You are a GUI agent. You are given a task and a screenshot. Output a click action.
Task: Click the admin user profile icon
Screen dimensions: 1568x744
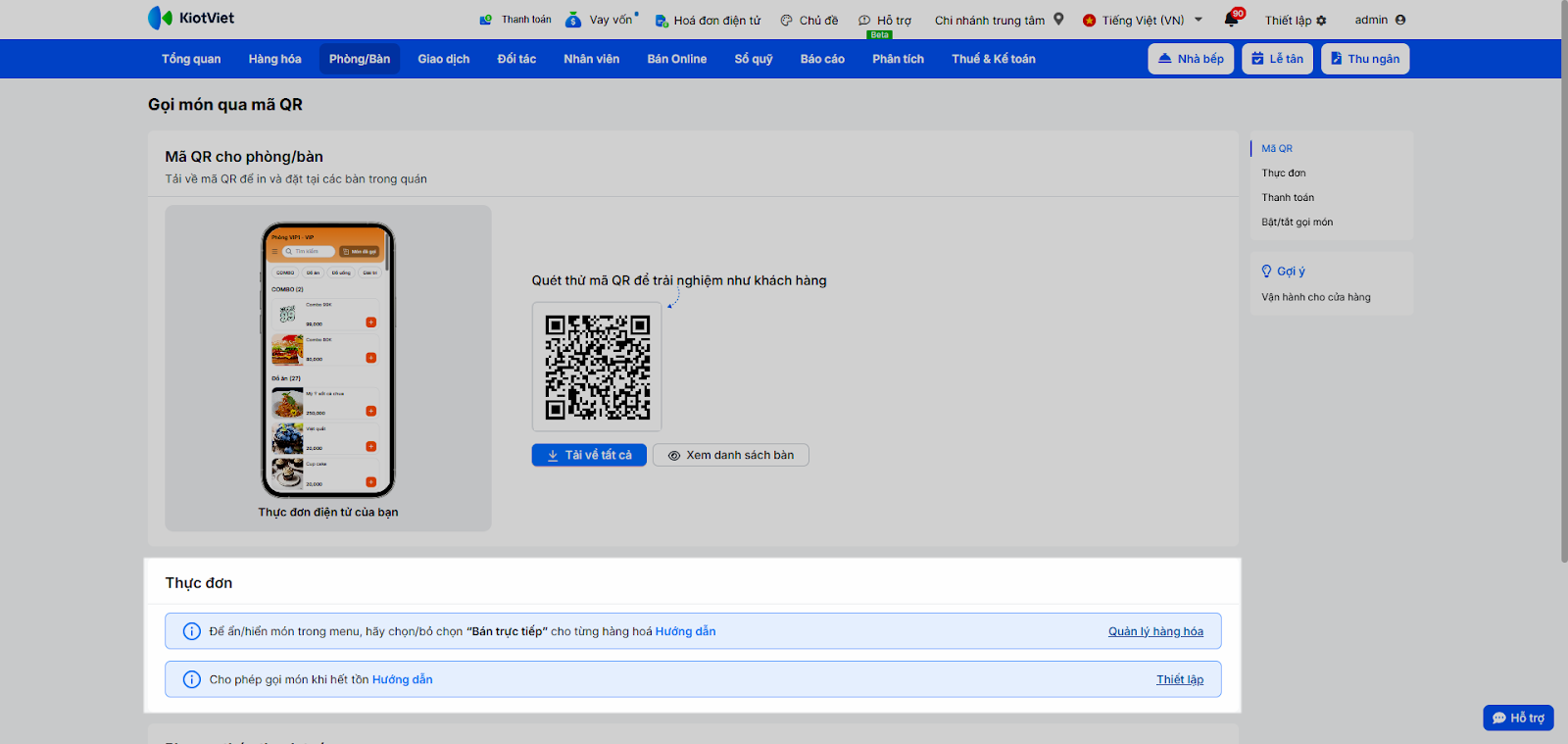point(1399,20)
